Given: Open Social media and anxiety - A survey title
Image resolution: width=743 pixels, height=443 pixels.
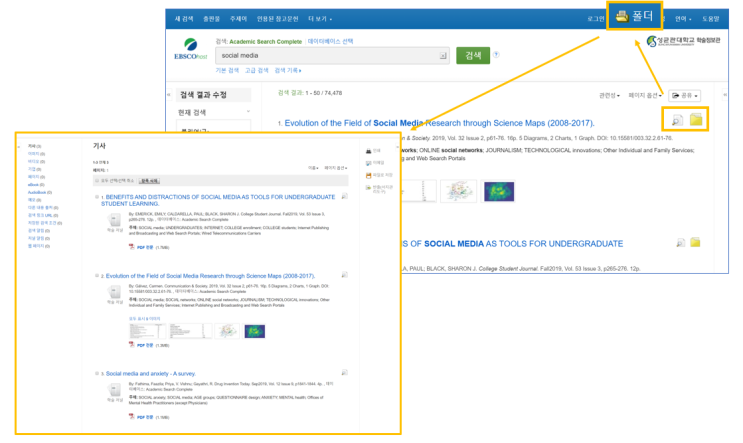Looking at the screenshot, I should tap(151, 373).
